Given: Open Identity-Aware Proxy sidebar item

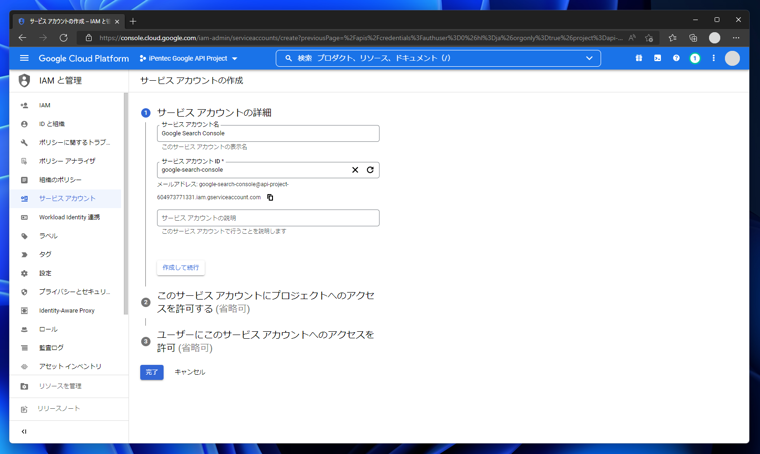Looking at the screenshot, I should pos(66,311).
